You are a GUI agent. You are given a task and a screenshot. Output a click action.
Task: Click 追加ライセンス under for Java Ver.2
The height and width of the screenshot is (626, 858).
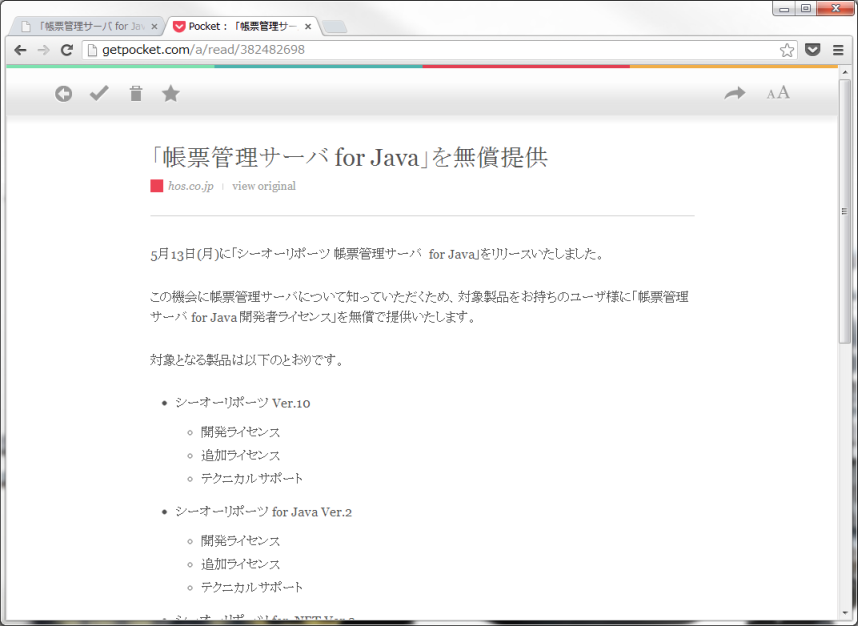pyautogui.click(x=240, y=564)
